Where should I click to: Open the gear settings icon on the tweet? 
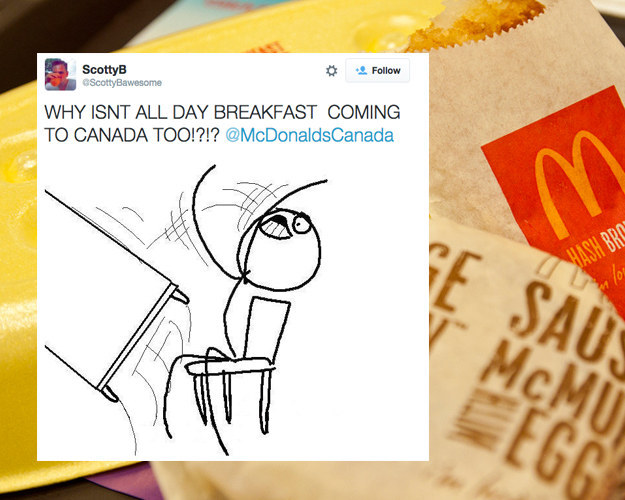pyautogui.click(x=331, y=71)
